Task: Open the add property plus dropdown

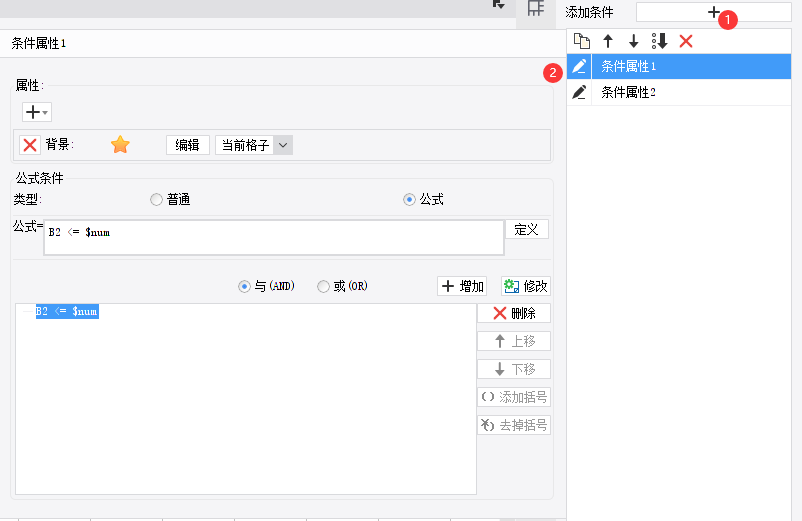Action: 37,112
